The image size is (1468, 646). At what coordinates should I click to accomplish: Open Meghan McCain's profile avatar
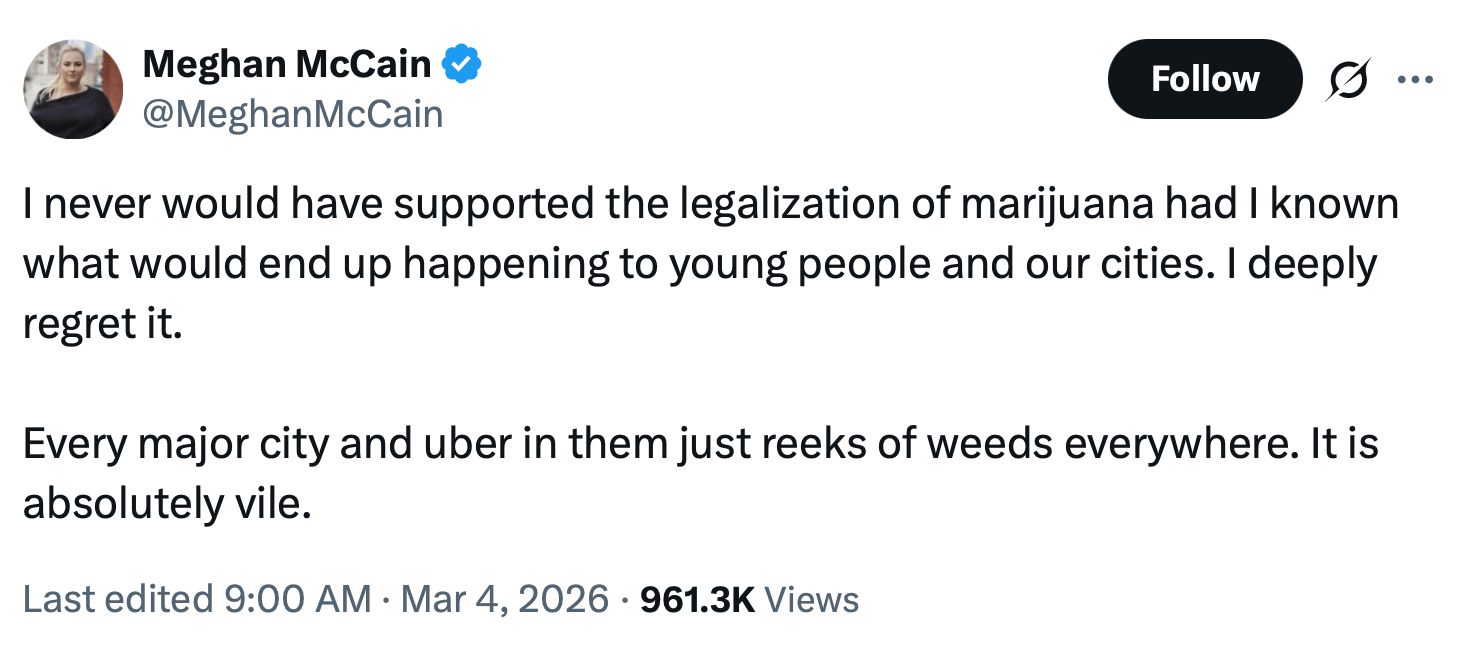[x=73, y=89]
